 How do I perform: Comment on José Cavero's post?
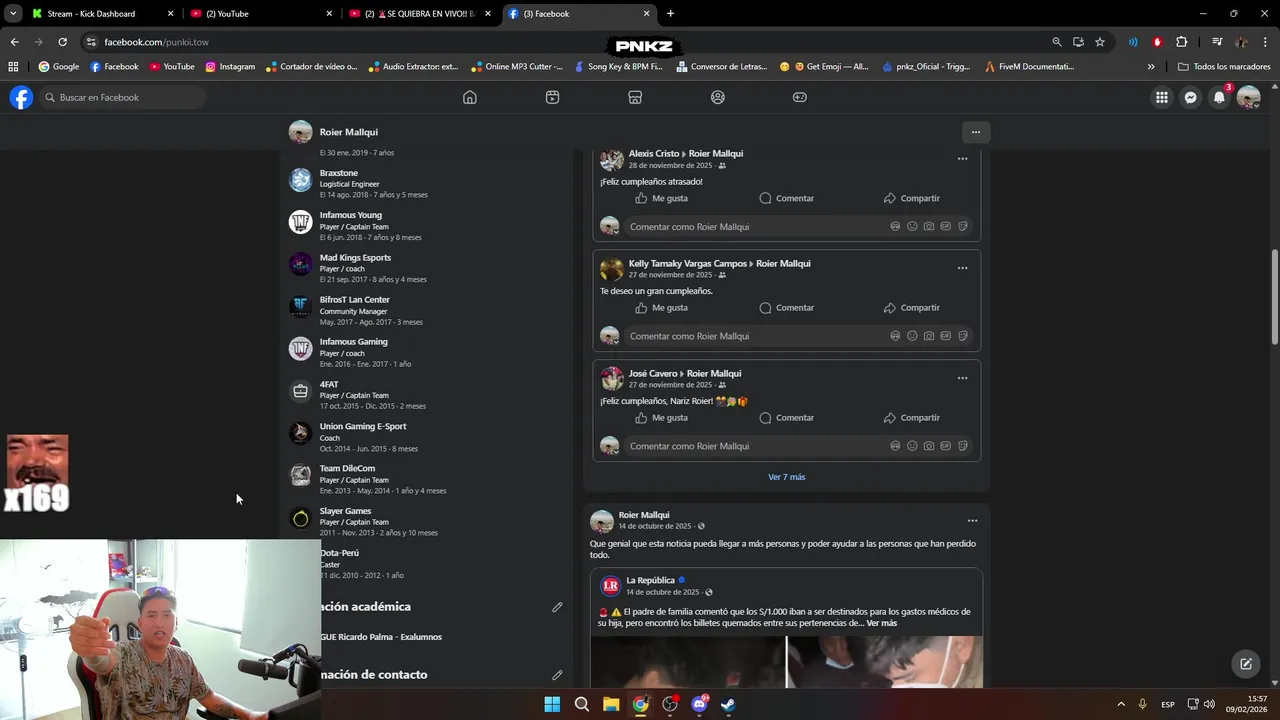point(786,418)
